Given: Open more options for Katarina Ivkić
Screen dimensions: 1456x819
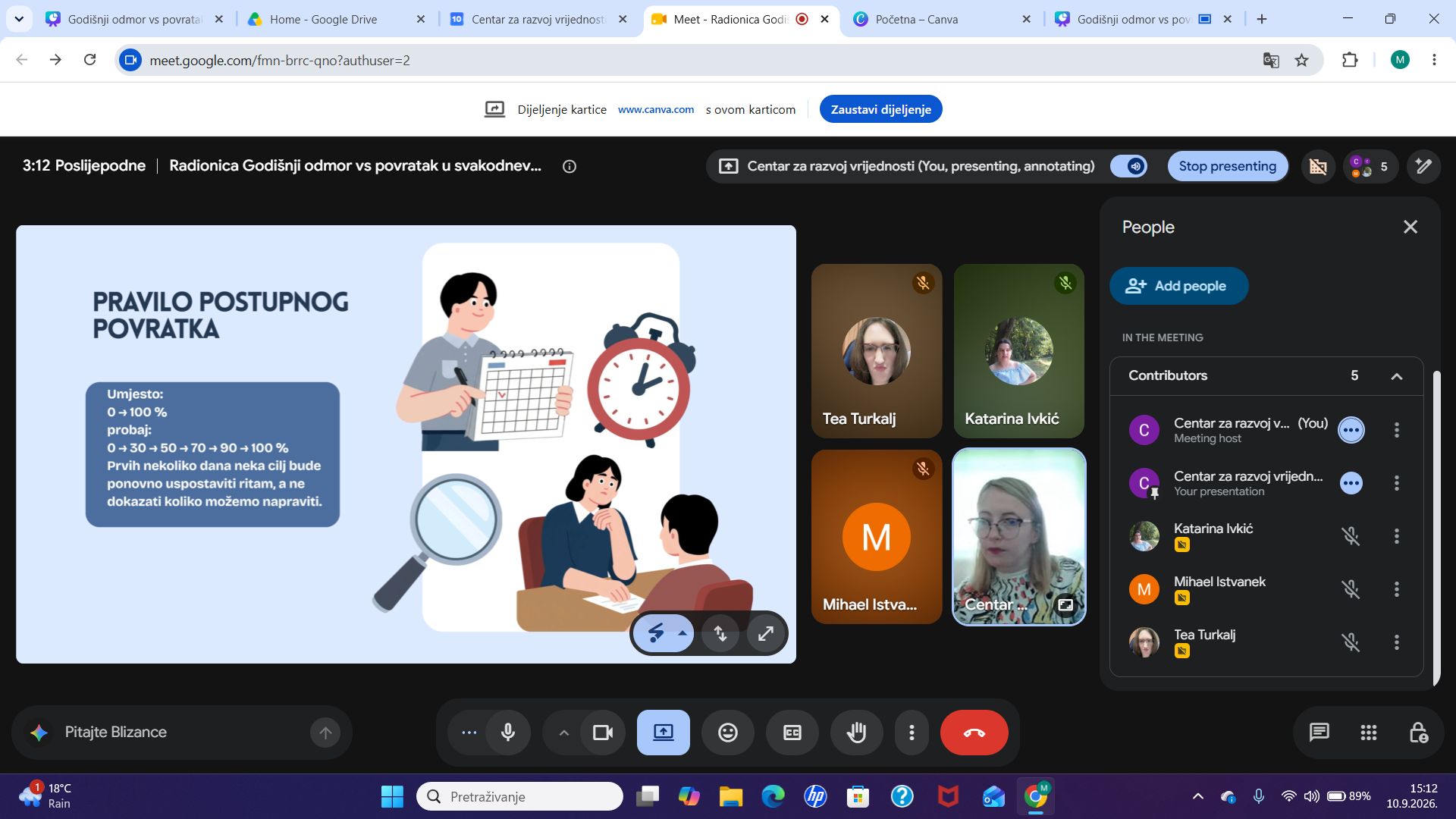Looking at the screenshot, I should coord(1396,536).
